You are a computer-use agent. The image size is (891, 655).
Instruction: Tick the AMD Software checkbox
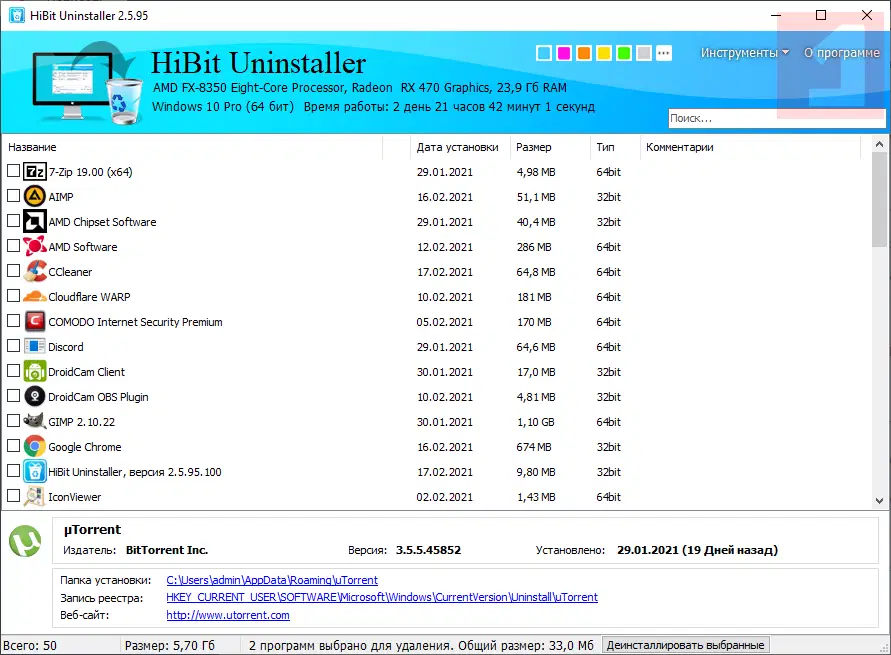click(x=14, y=245)
